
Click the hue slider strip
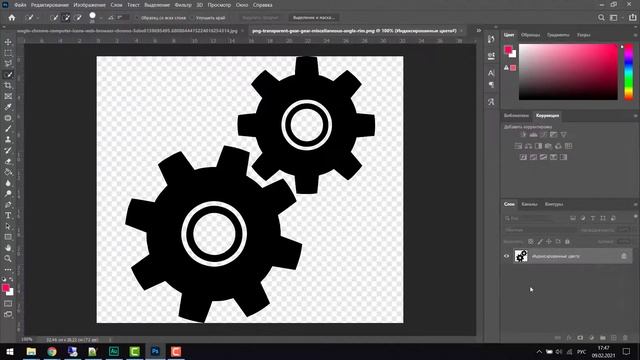629,72
